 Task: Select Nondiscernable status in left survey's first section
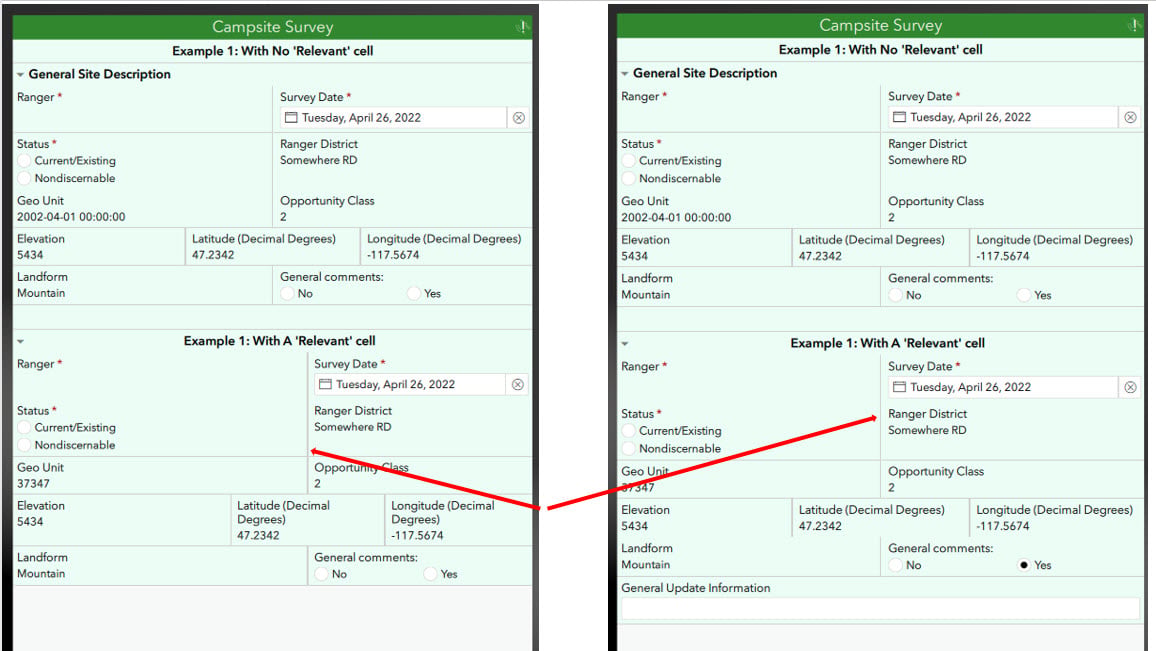click(x=24, y=178)
